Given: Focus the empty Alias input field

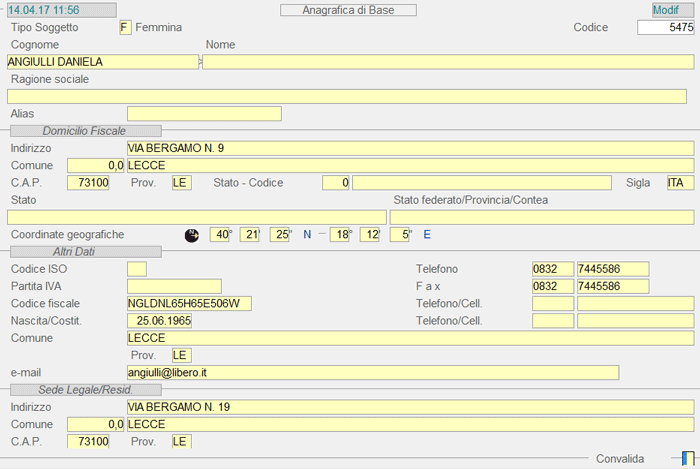Looking at the screenshot, I should coord(204,114).
